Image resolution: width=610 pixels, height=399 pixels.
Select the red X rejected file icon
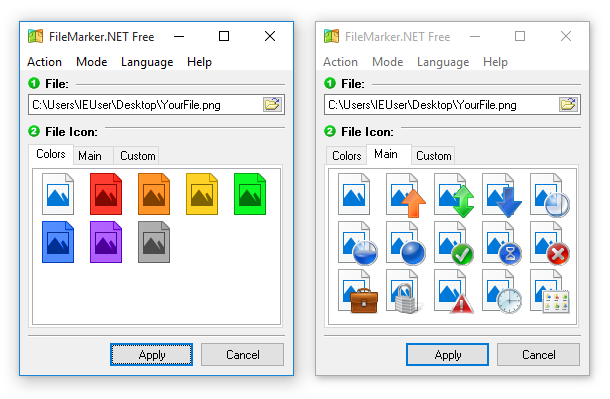[550, 243]
